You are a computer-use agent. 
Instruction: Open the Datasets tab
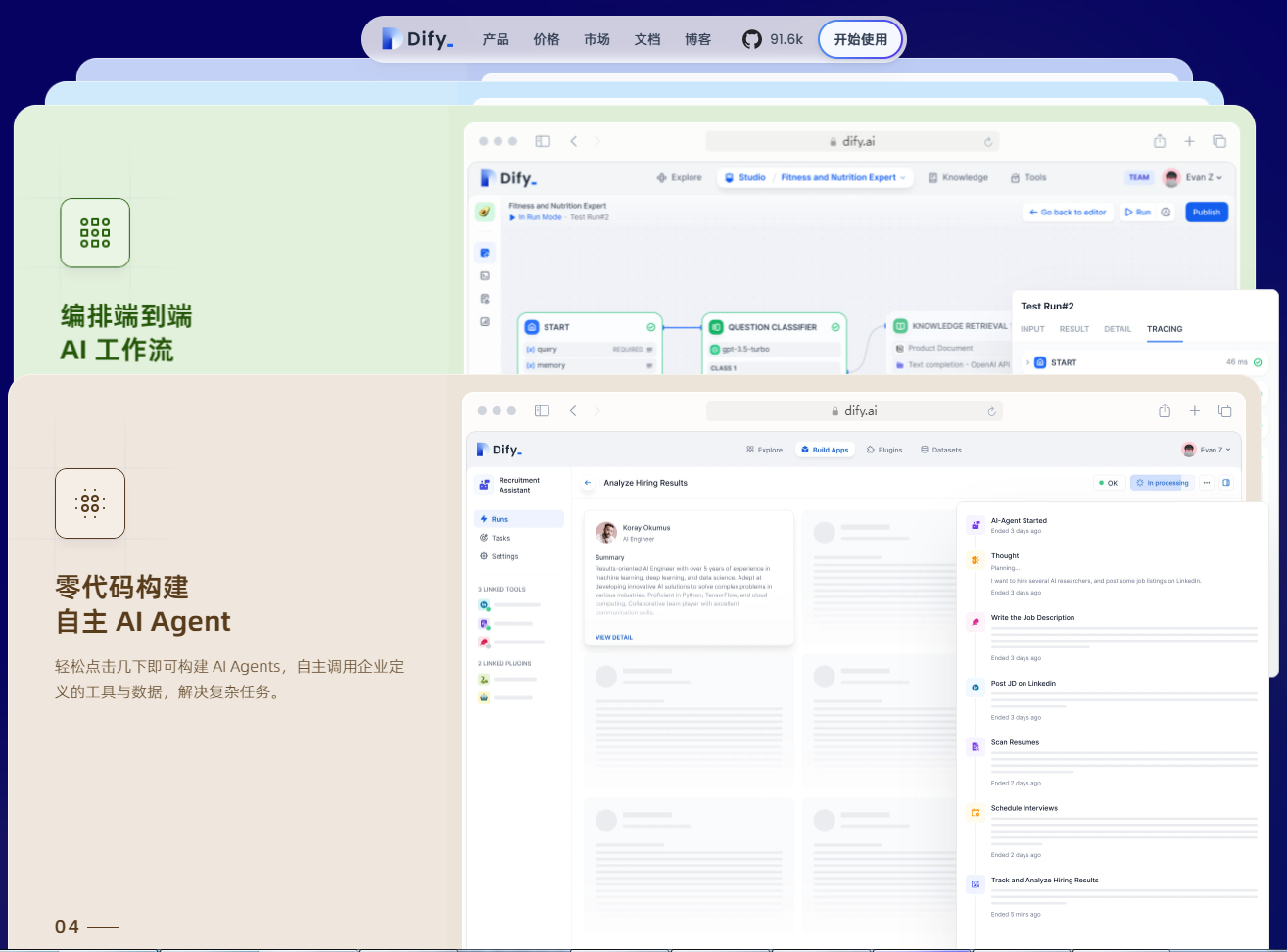(941, 450)
